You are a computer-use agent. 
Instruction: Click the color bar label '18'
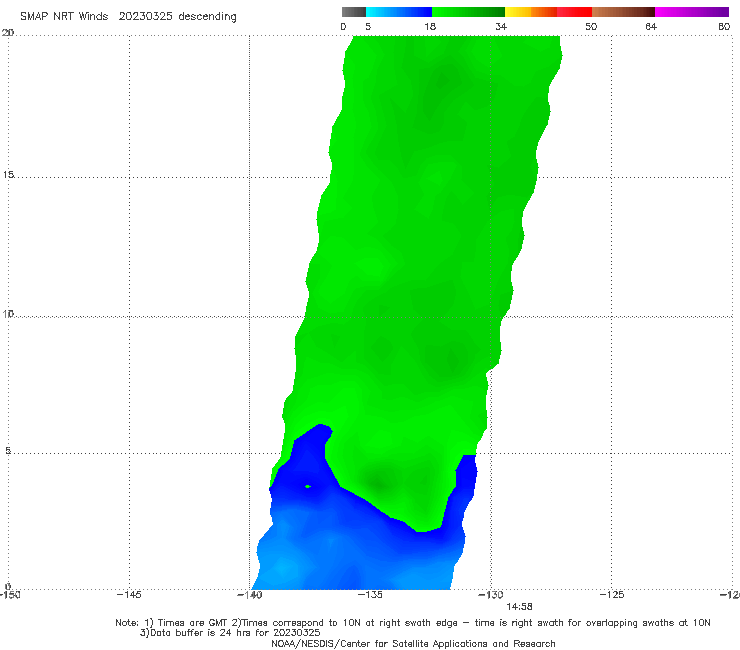pos(430,26)
